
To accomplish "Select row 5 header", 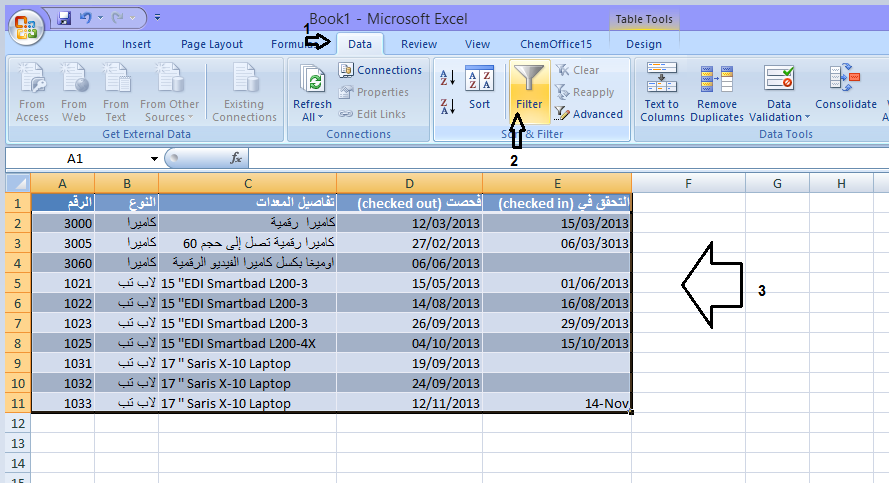I will tap(18, 283).
